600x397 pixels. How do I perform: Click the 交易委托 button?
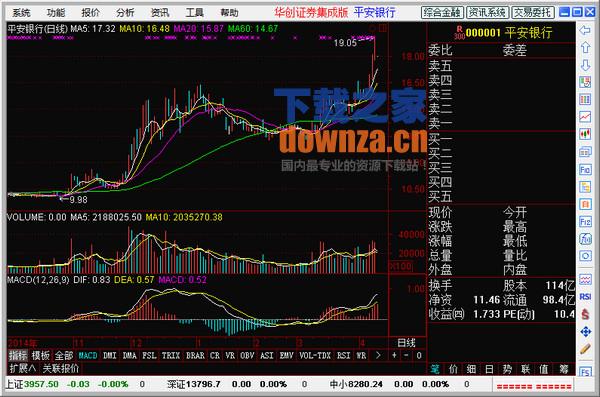pyautogui.click(x=533, y=12)
